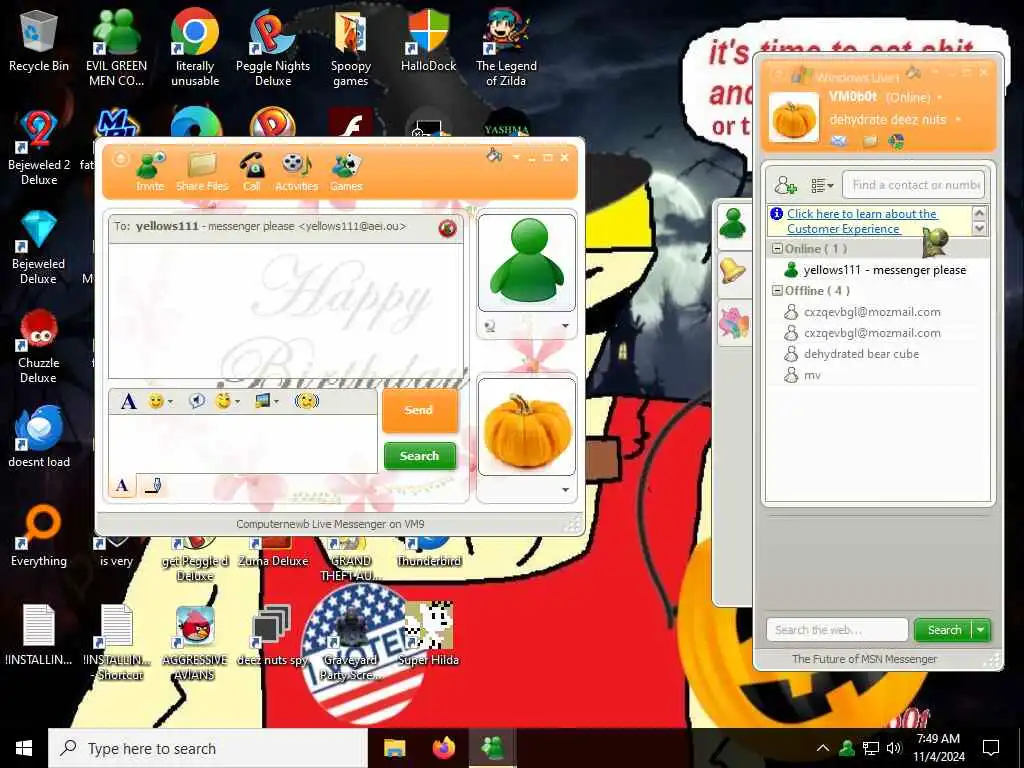
Task: Click the orange Send button
Action: click(x=419, y=410)
